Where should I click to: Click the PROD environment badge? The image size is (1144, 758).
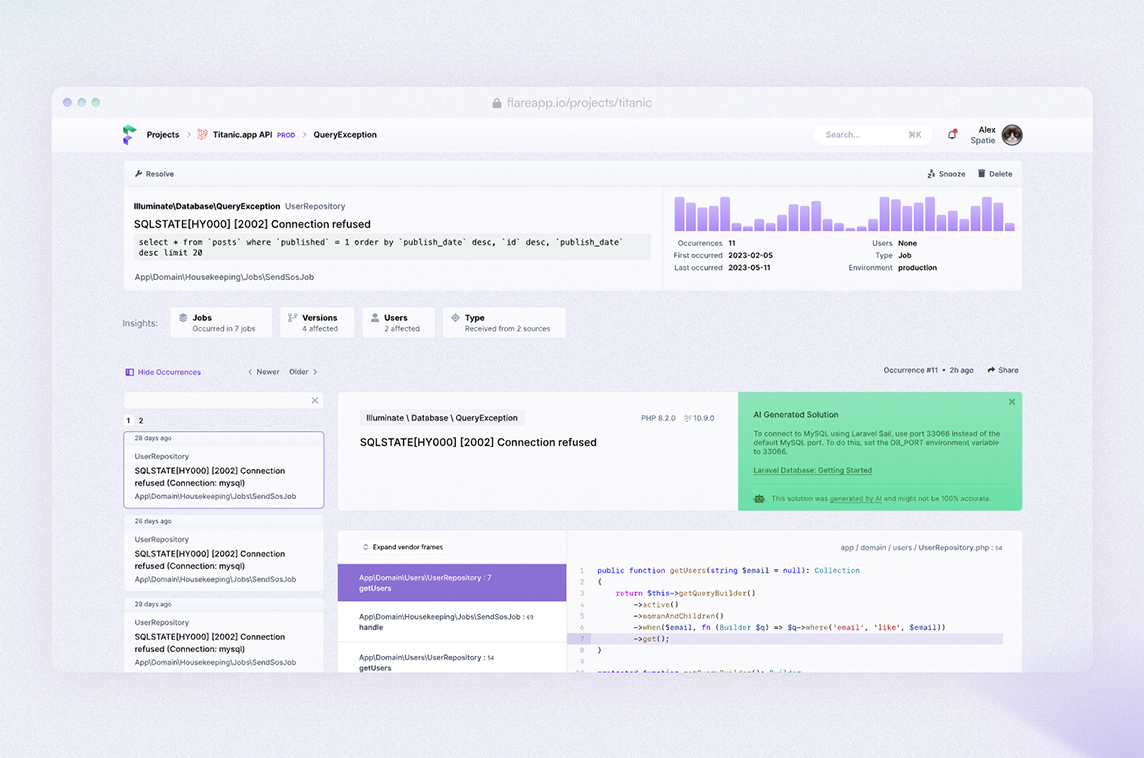[286, 136]
